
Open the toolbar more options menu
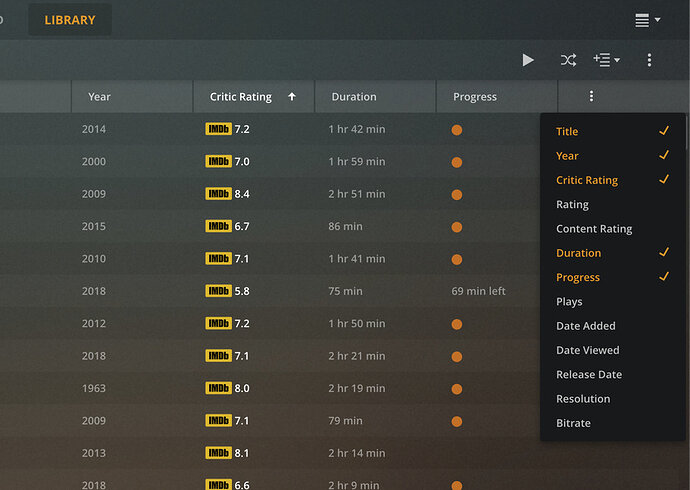tap(649, 60)
